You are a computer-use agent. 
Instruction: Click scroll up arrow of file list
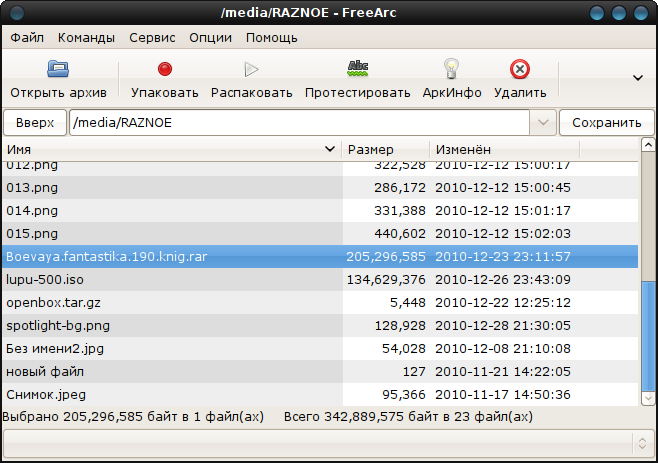pyautogui.click(x=648, y=145)
